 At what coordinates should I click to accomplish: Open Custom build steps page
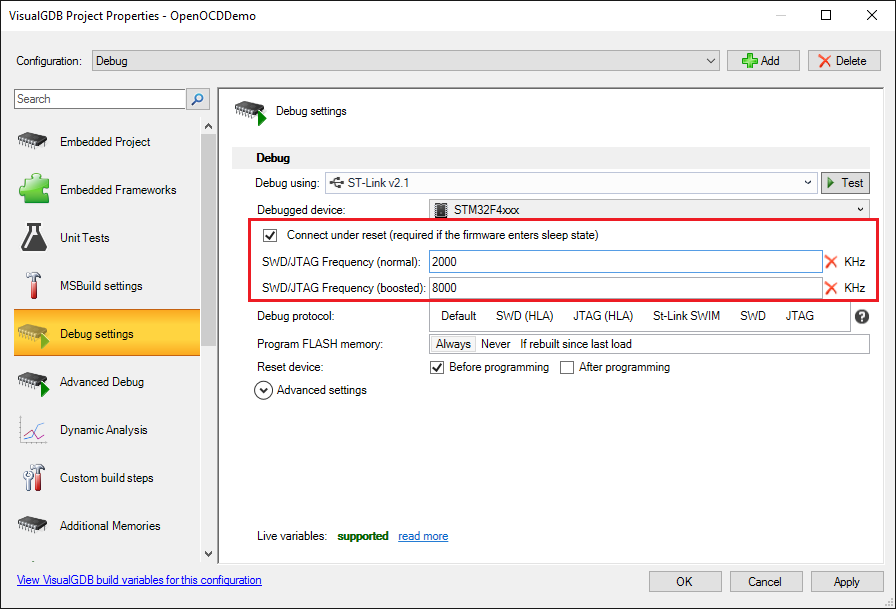[107, 478]
